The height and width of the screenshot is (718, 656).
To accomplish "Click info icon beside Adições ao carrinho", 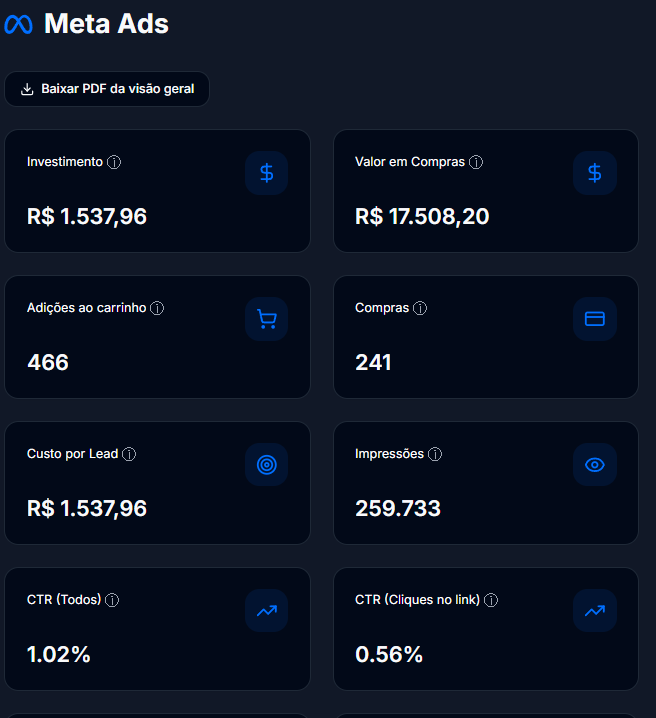I will click(x=157, y=308).
